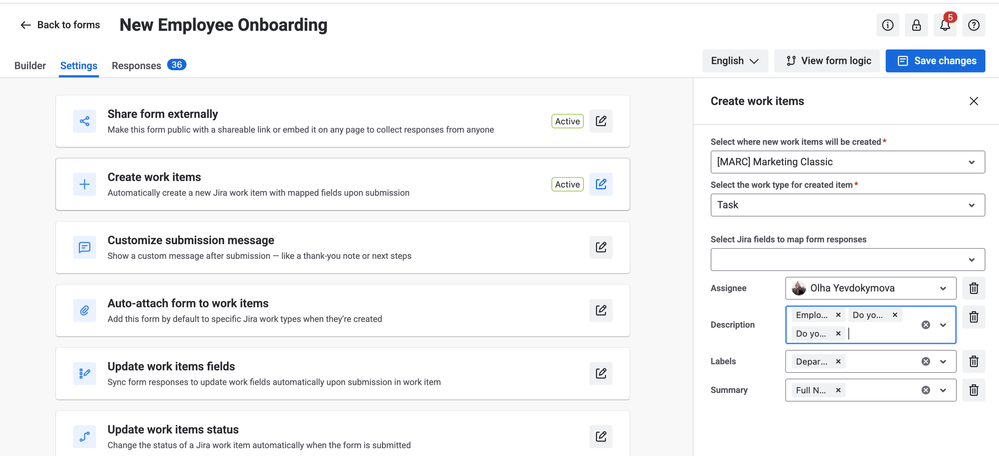The width and height of the screenshot is (999, 456).
Task: Click the info icon in header
Action: click(x=888, y=25)
